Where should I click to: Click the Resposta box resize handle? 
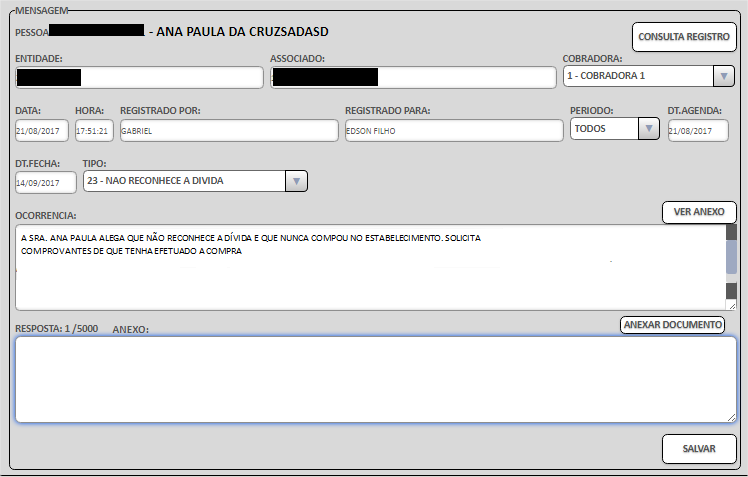[731, 417]
